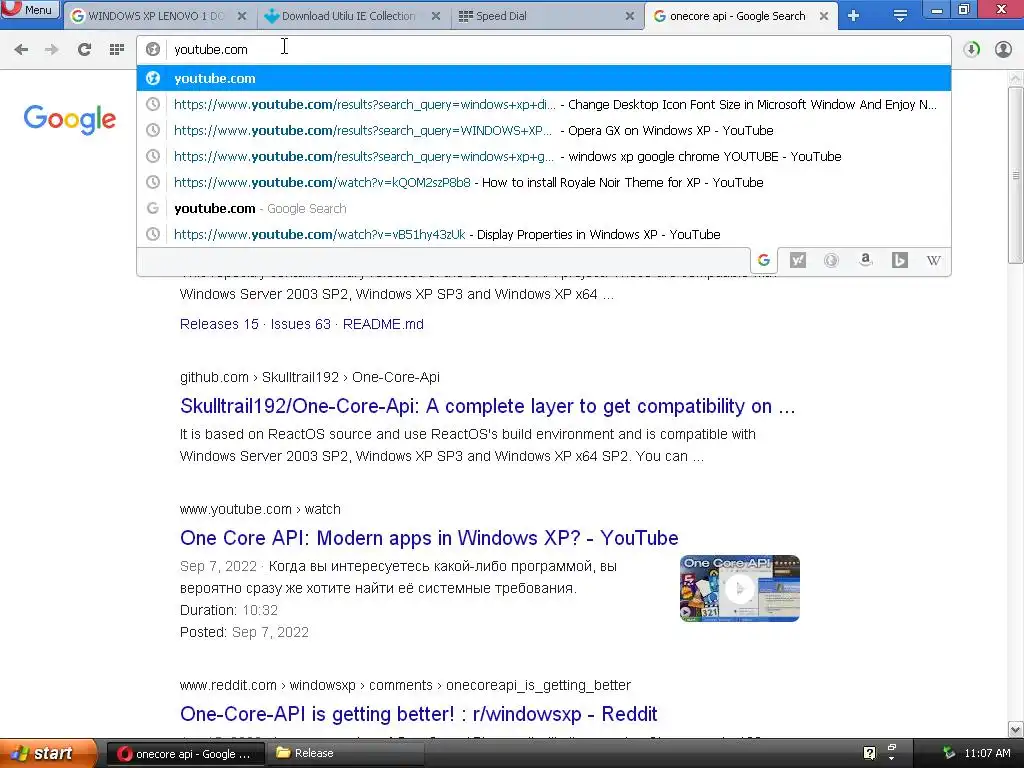Screen dimensions: 1024x768
Task: Choose the Change Desktop Icon Font Size suggestion
Action: tap(543, 104)
